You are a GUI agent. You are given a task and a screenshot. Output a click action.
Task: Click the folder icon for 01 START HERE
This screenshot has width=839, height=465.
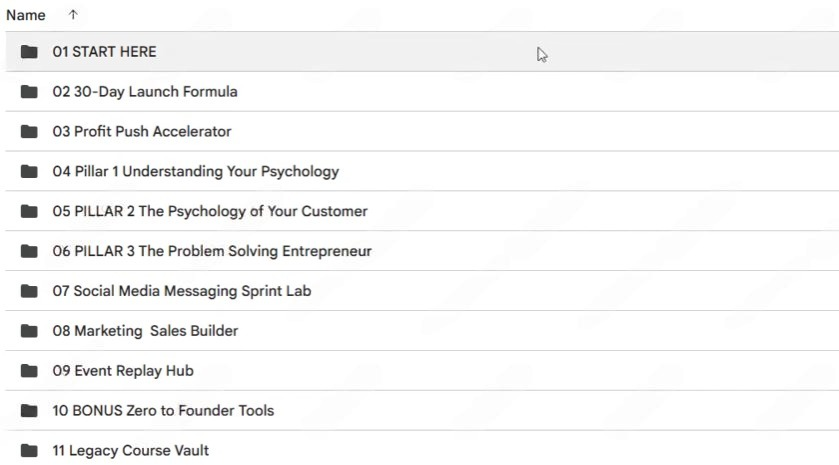[x=29, y=52]
